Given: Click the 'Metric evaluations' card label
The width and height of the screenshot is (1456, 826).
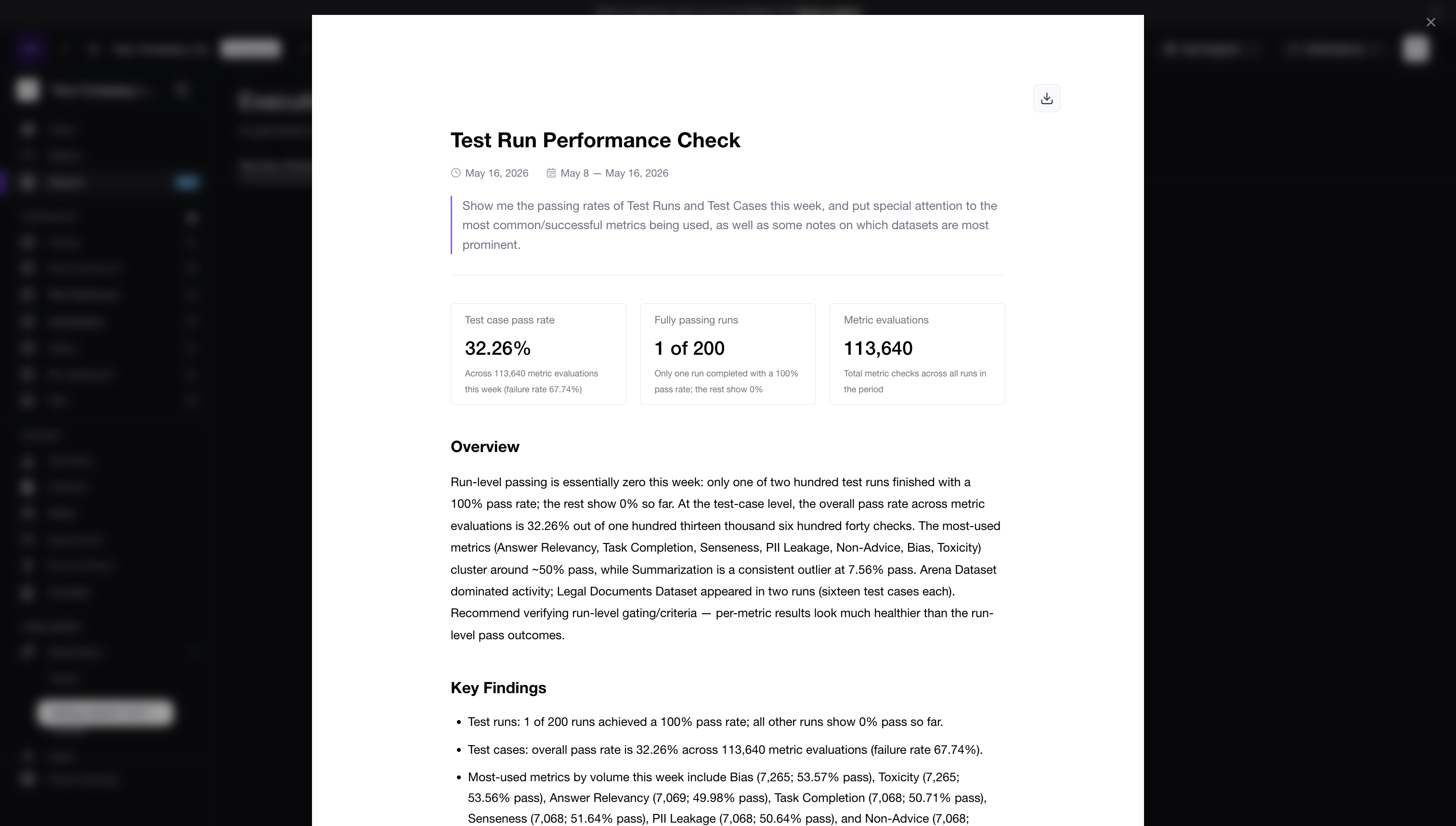Looking at the screenshot, I should click(886, 320).
